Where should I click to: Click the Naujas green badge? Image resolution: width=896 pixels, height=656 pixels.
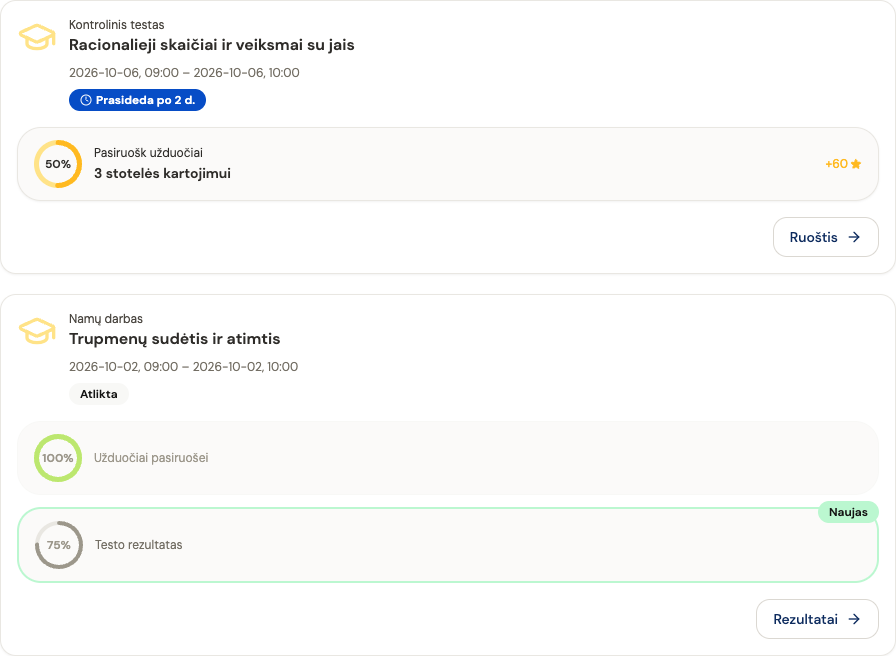pos(848,512)
